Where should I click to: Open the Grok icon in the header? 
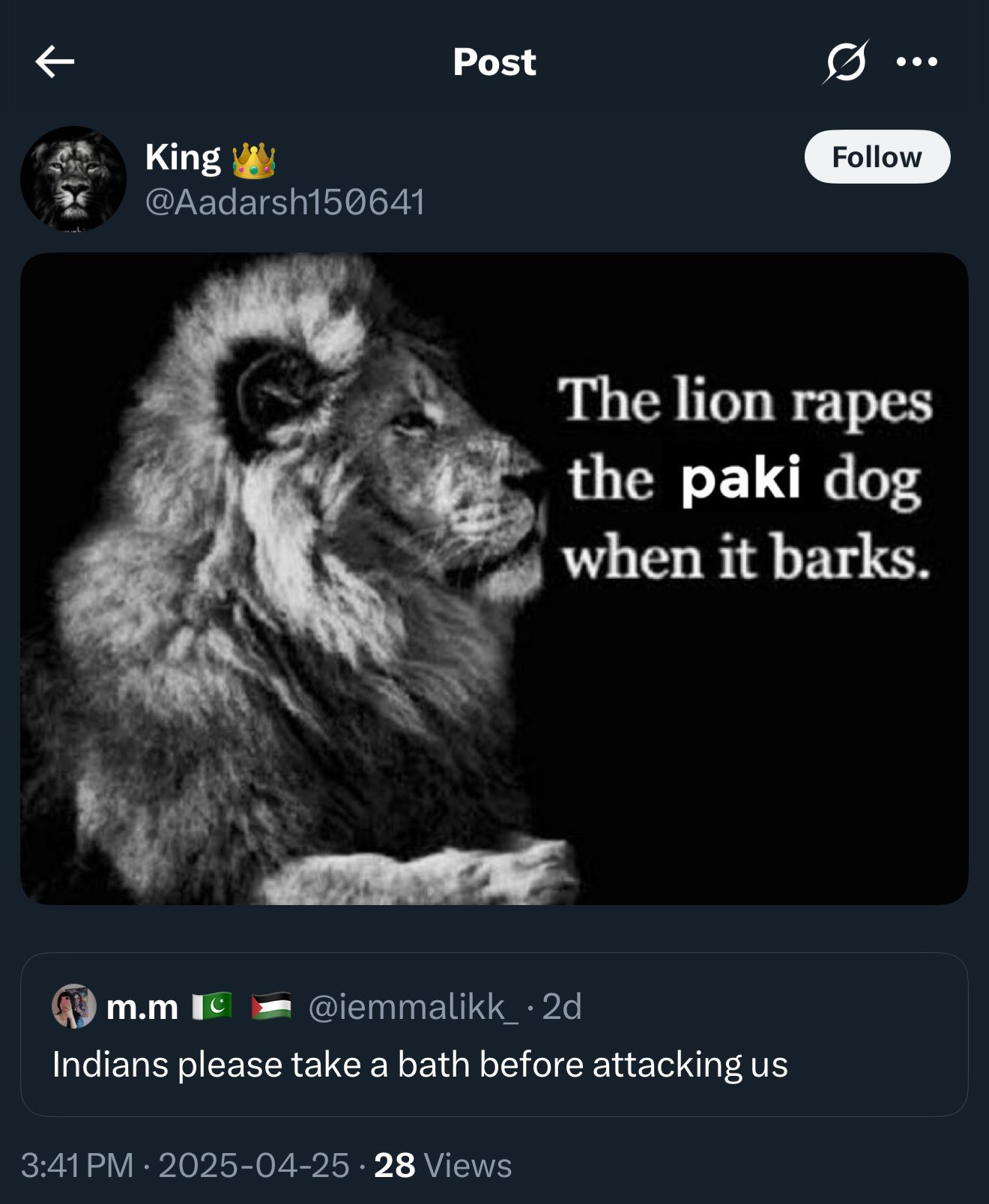click(x=846, y=61)
